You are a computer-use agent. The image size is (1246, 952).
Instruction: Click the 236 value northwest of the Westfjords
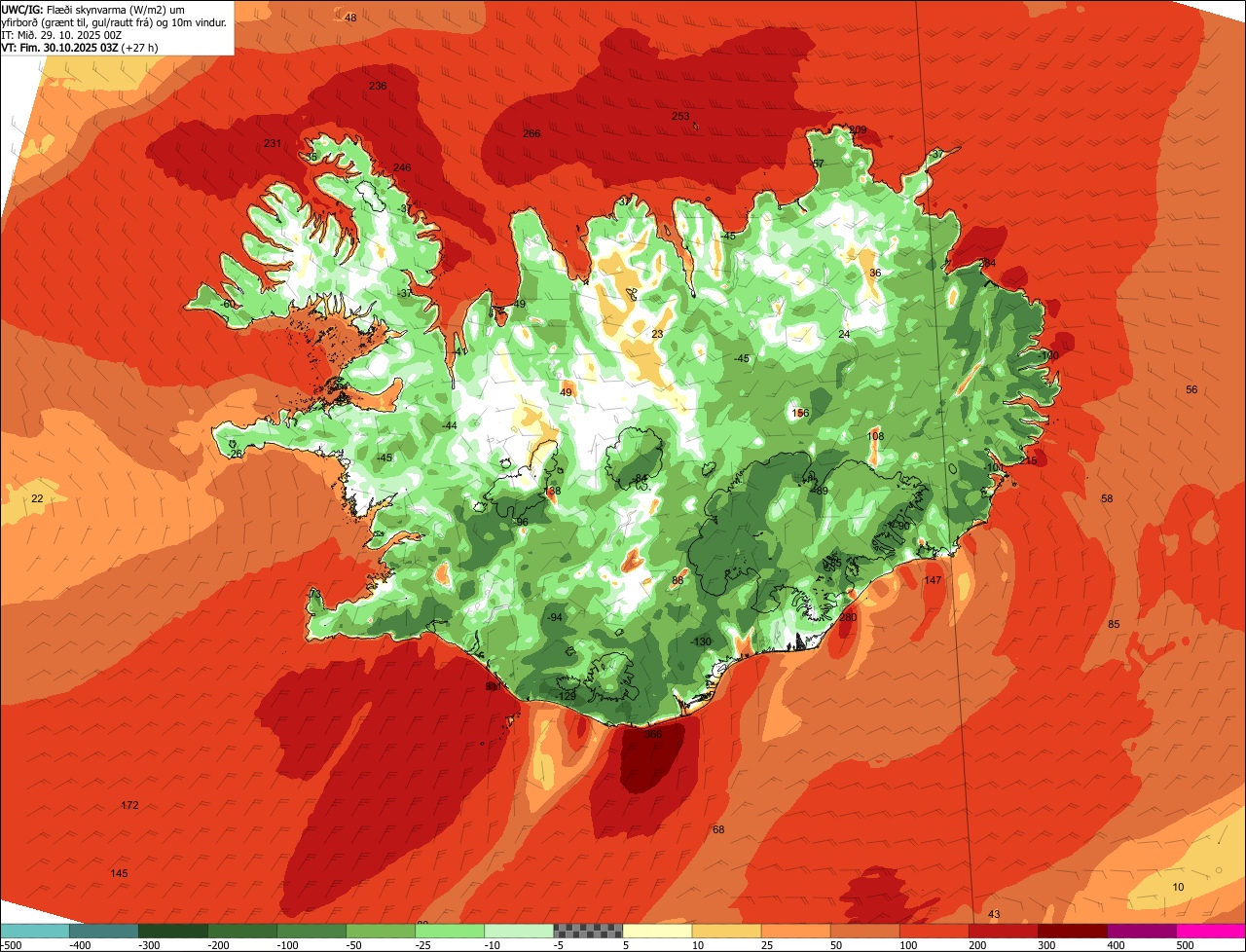(378, 86)
